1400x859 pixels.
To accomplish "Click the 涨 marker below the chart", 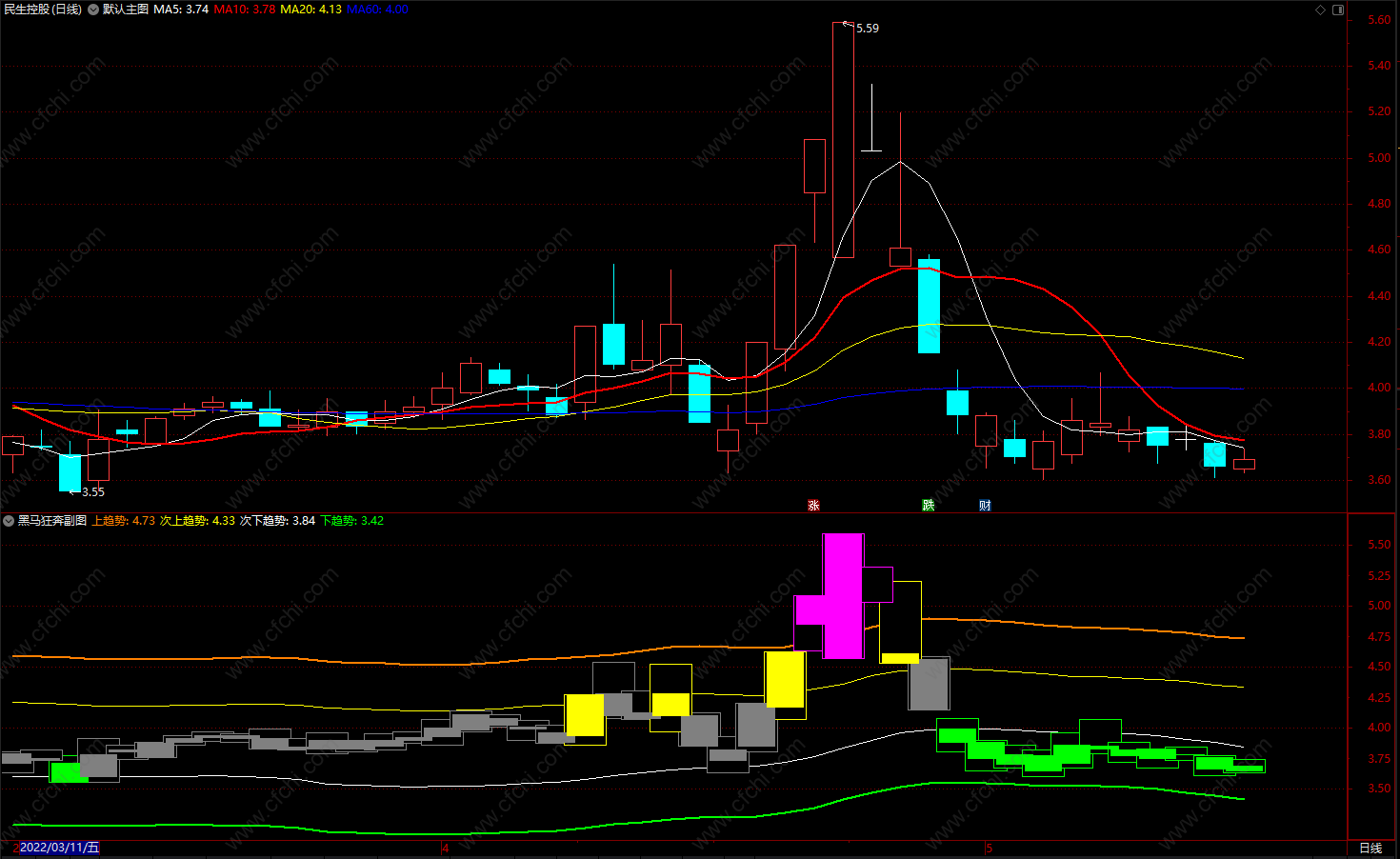I will [x=813, y=505].
